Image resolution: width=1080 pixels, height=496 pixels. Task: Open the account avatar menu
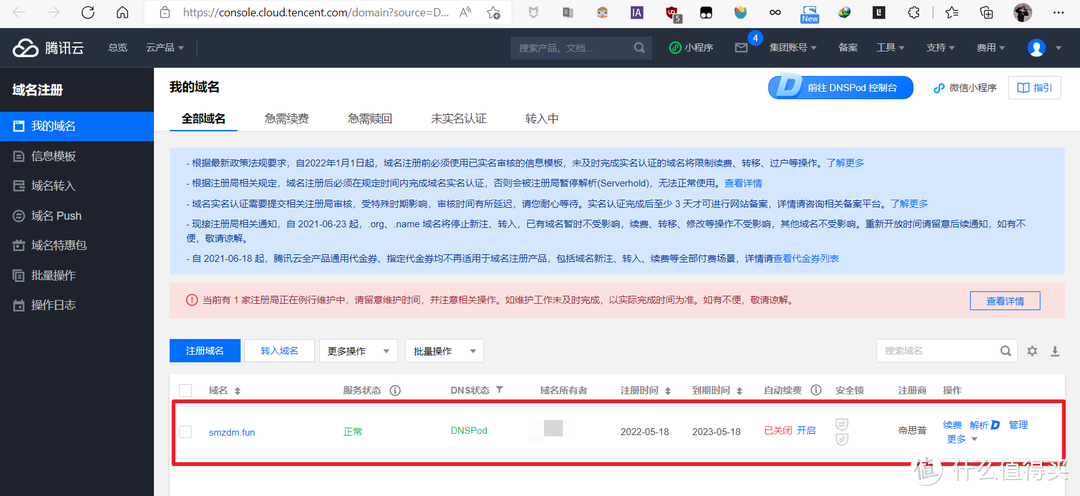[1037, 48]
